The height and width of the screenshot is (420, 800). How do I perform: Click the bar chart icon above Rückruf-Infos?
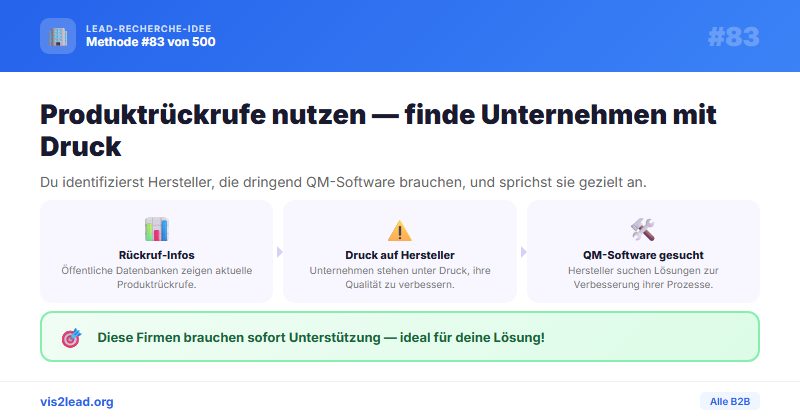click(x=156, y=229)
